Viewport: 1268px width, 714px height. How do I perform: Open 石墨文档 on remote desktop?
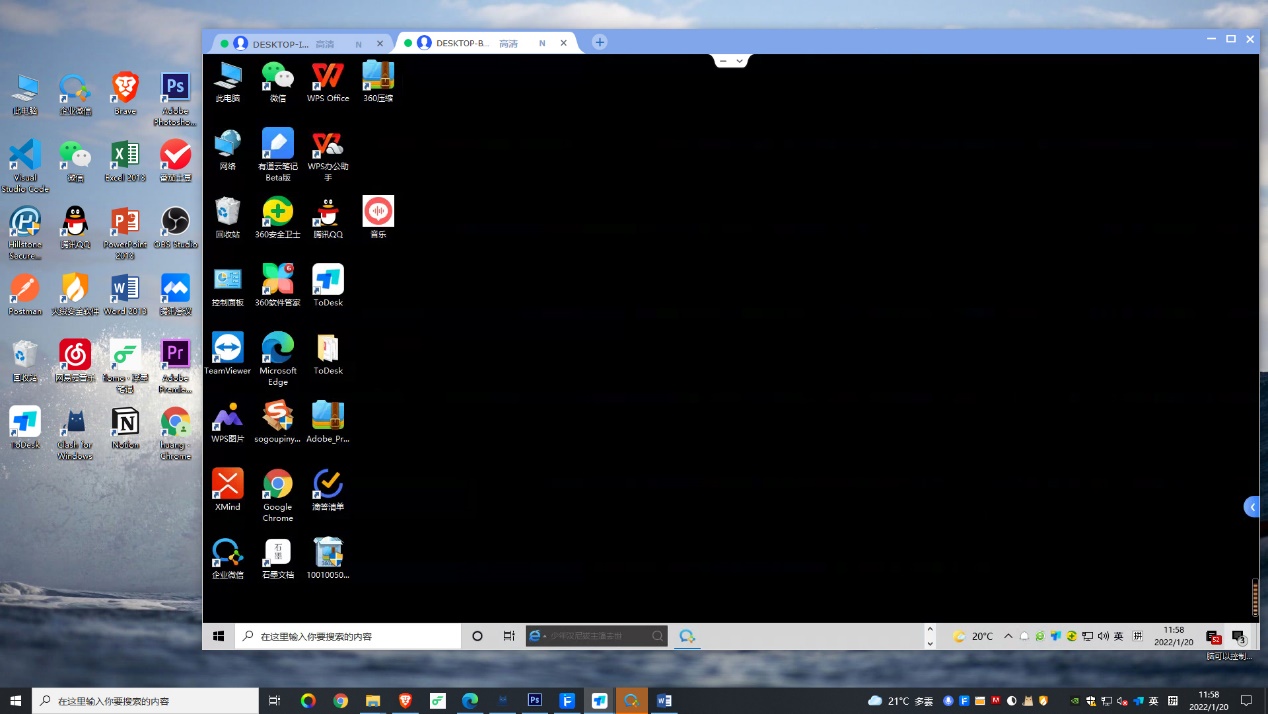[x=278, y=559]
